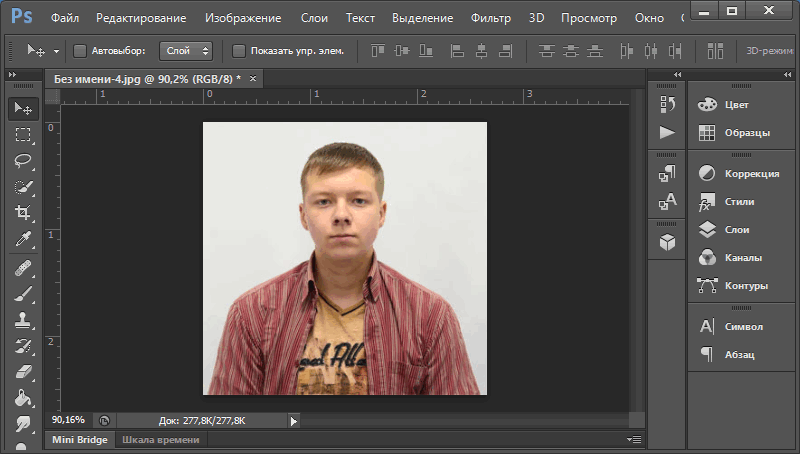Open the 3D panel cube icon
Screen dimensions: 800x454
(x=667, y=242)
